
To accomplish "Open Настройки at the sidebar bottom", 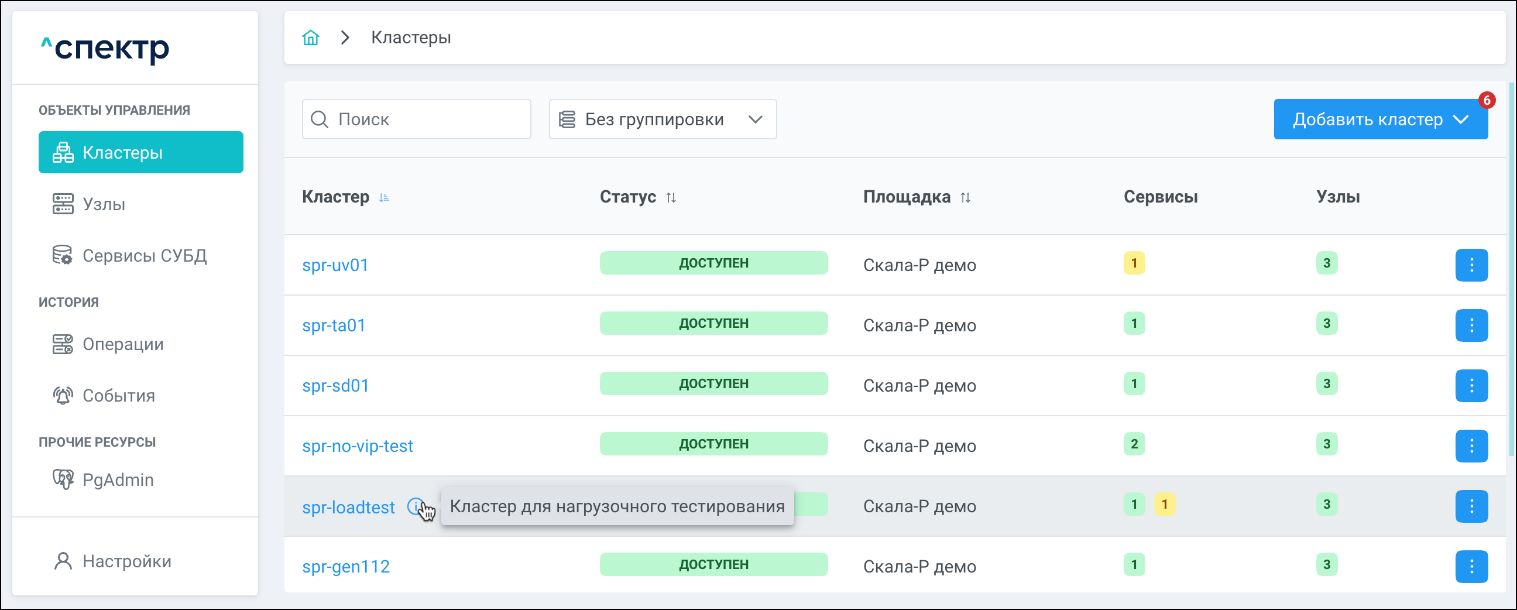I will (x=126, y=561).
